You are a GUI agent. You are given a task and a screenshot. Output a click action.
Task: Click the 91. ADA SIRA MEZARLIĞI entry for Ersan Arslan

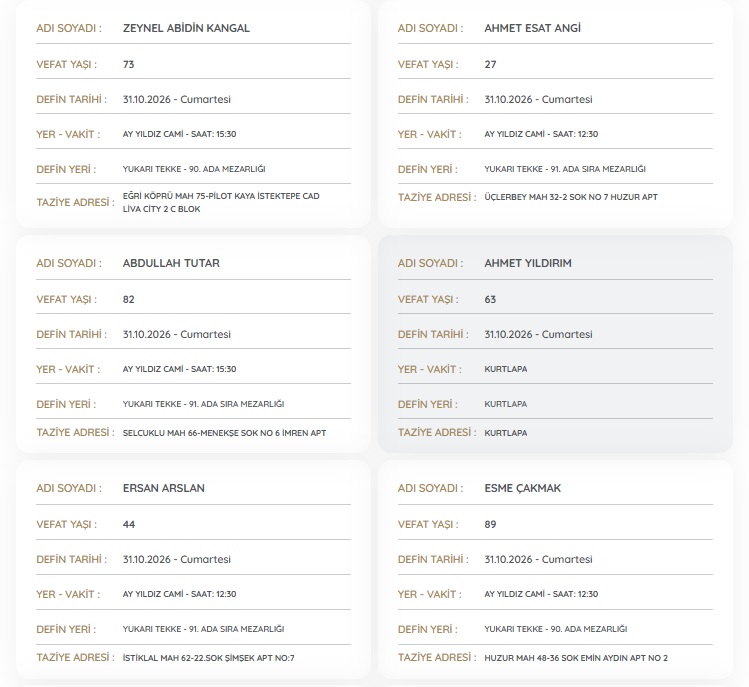(203, 629)
